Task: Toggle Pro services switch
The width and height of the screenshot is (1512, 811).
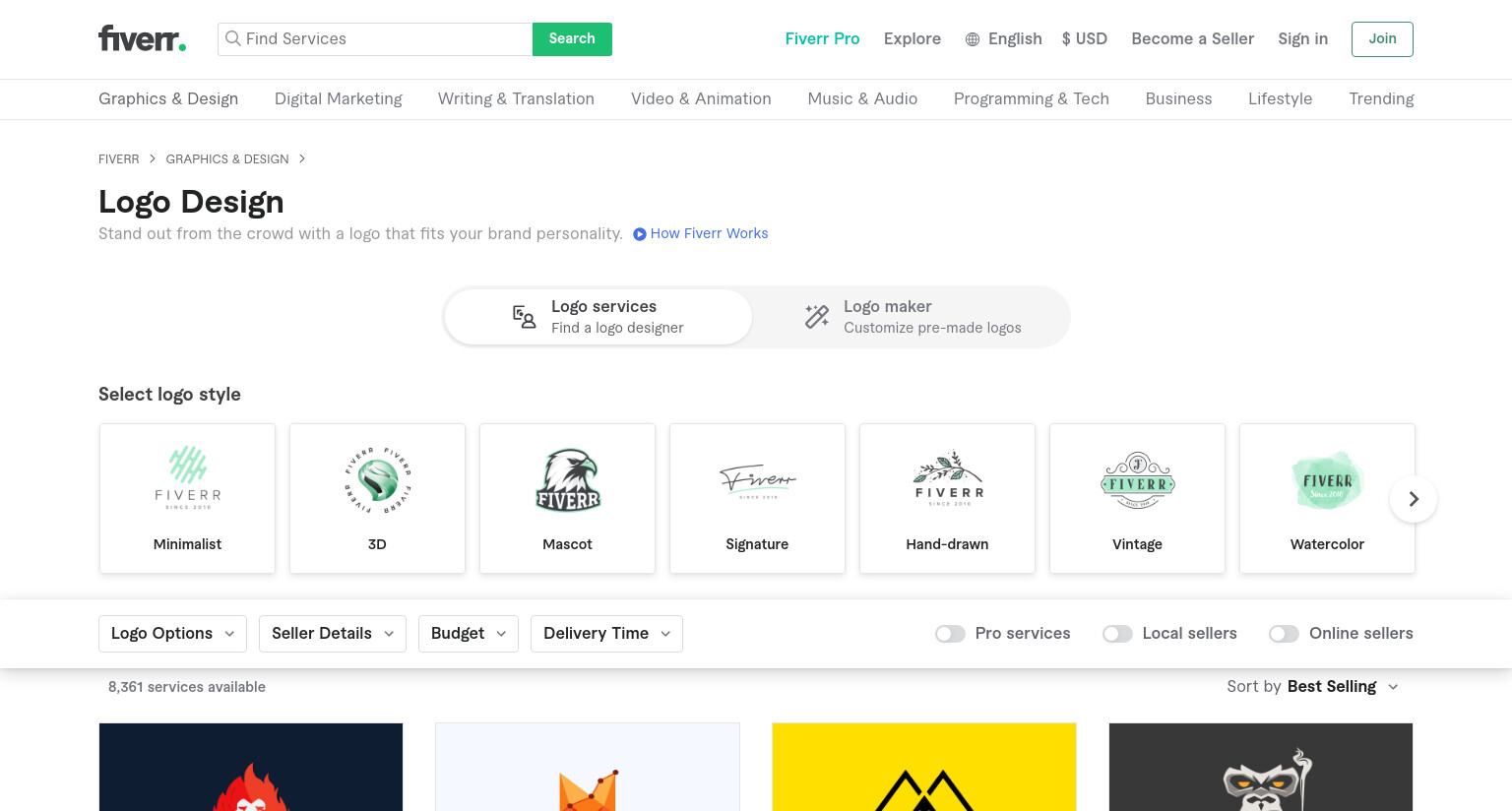Action: 950,634
